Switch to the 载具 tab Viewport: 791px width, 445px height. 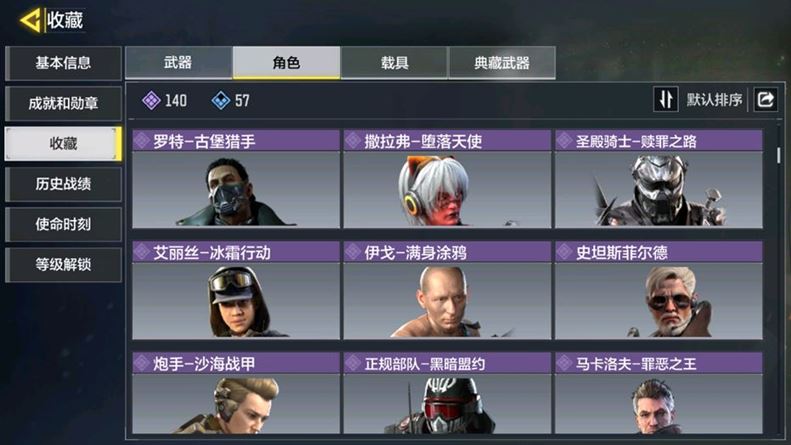[394, 63]
